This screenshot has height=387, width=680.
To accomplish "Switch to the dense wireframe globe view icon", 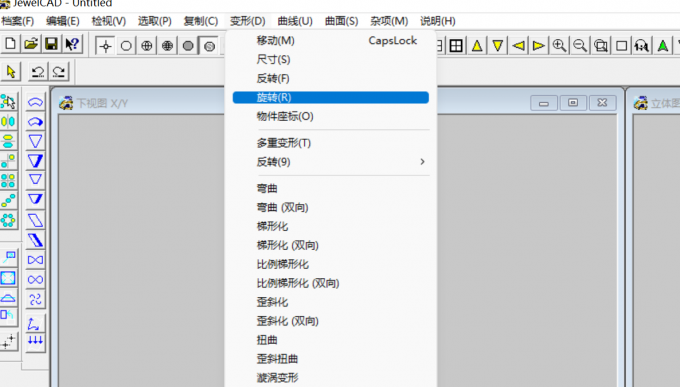I will pyautogui.click(x=167, y=46).
